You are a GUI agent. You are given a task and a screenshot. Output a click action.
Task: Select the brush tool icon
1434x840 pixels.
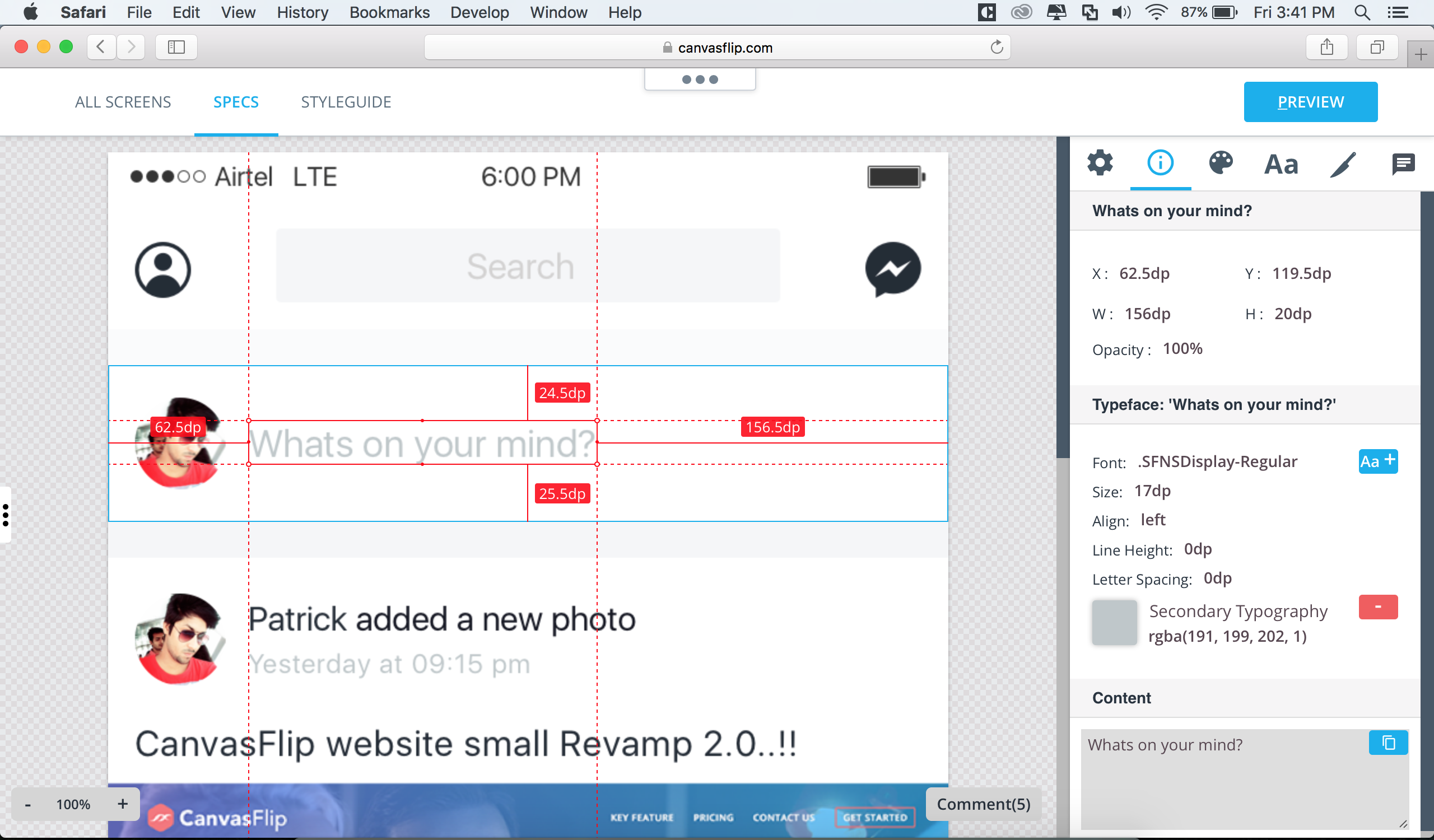[x=1343, y=165]
